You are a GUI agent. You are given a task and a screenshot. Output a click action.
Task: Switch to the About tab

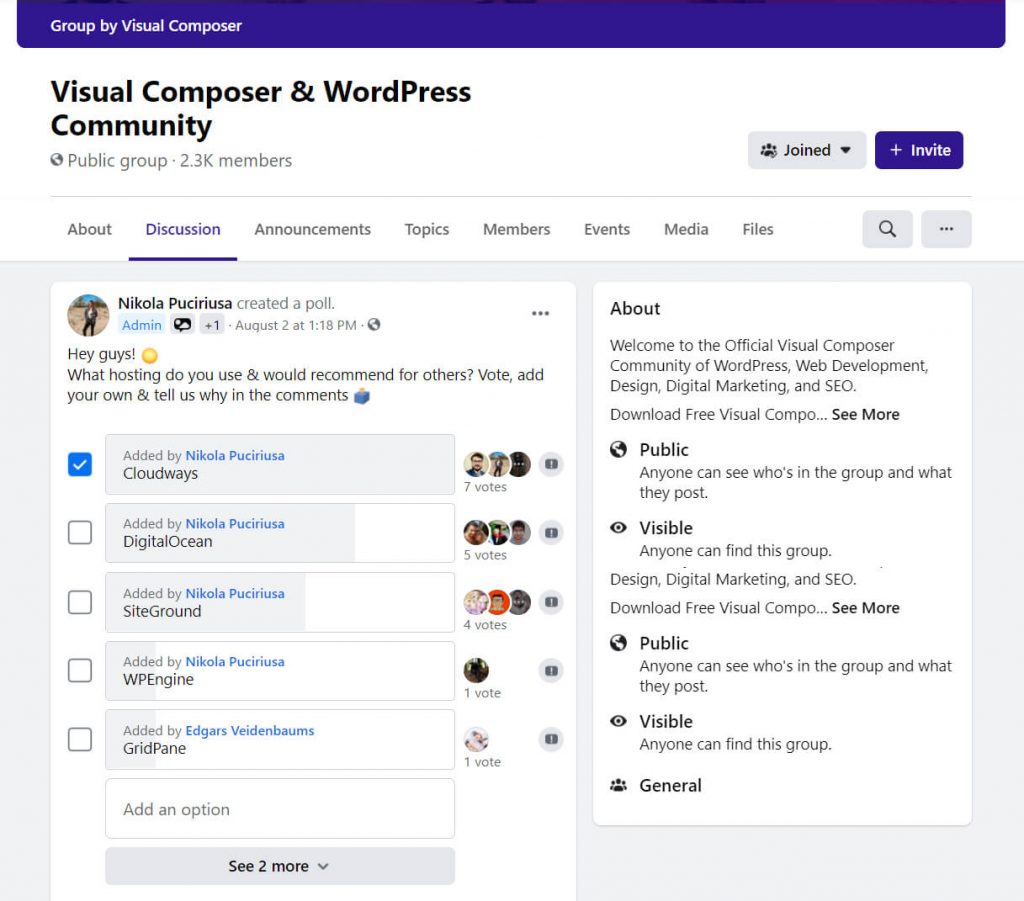coord(89,229)
